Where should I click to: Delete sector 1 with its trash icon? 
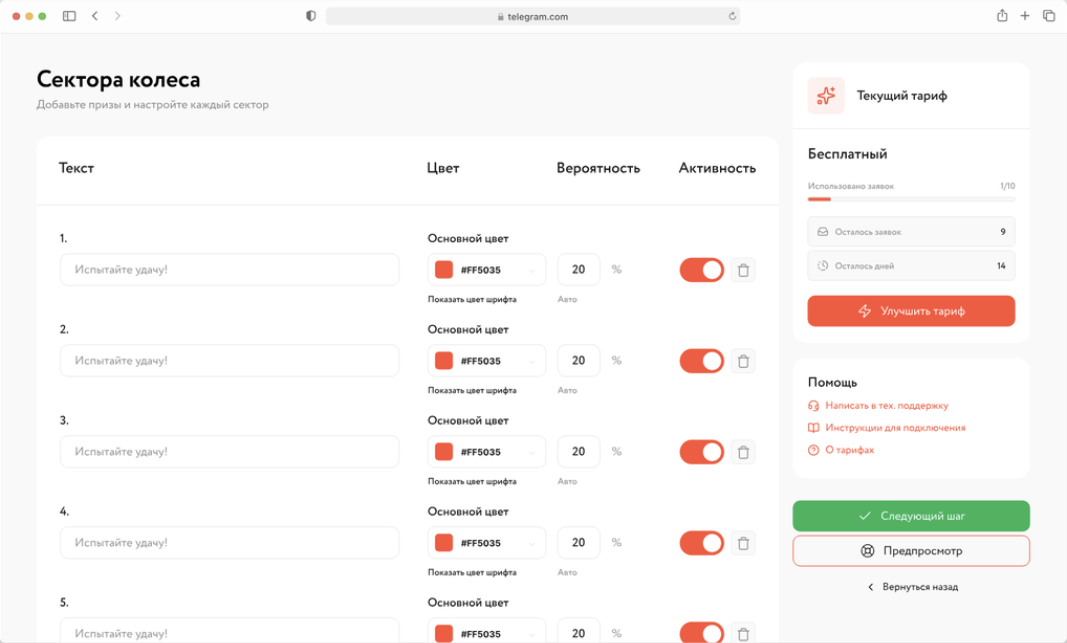coord(743,270)
